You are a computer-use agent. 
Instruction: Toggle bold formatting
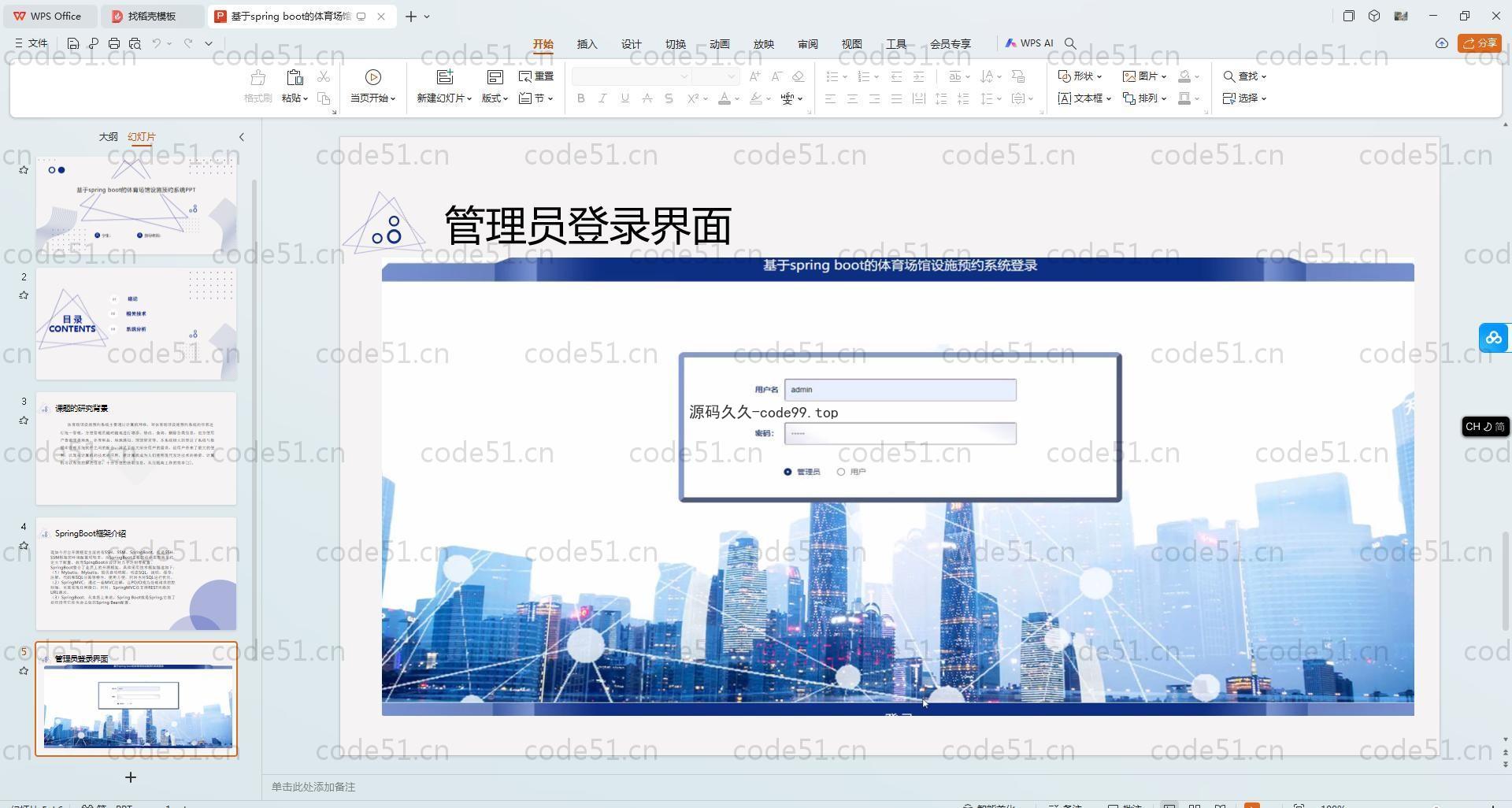[x=581, y=98]
